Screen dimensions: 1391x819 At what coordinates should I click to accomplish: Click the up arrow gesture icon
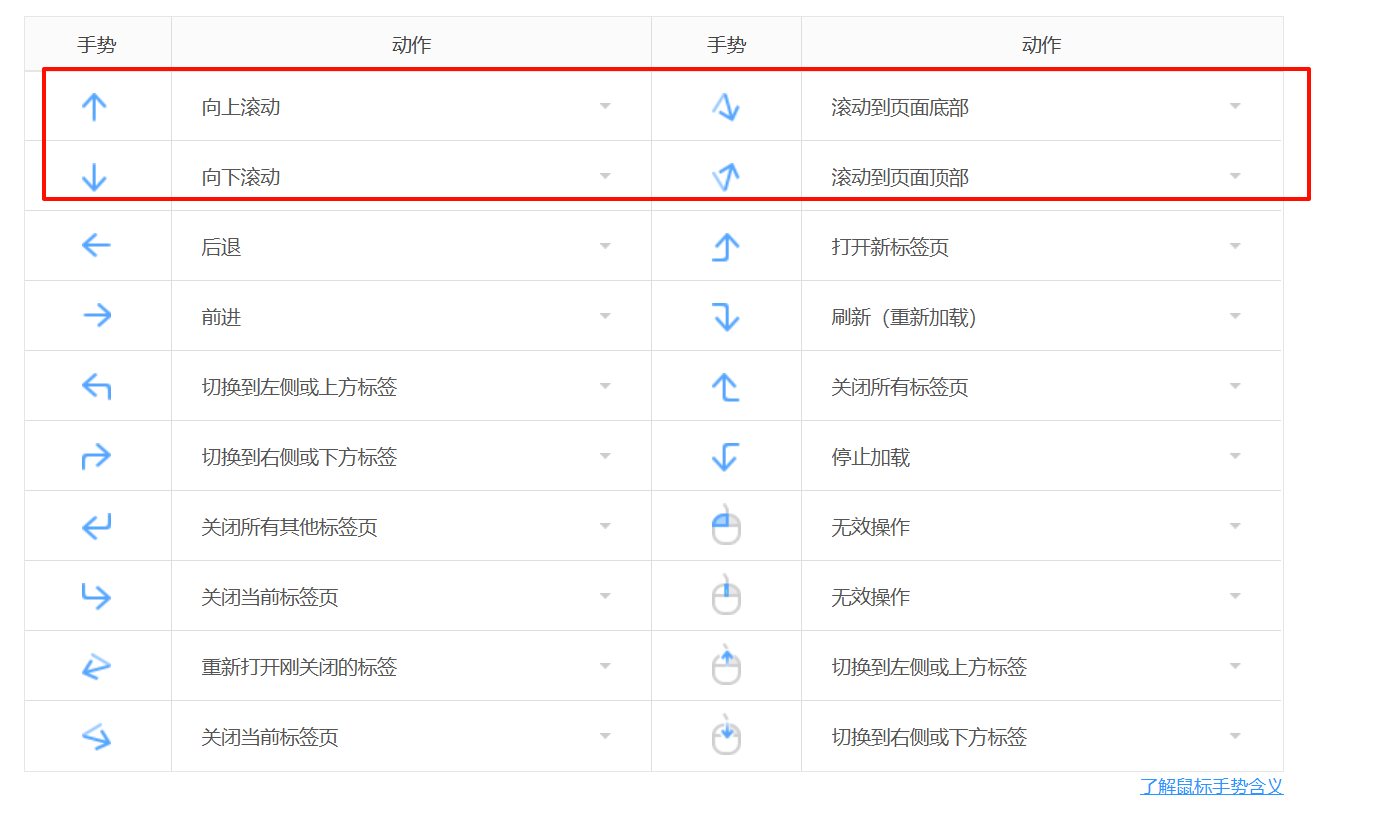point(94,107)
